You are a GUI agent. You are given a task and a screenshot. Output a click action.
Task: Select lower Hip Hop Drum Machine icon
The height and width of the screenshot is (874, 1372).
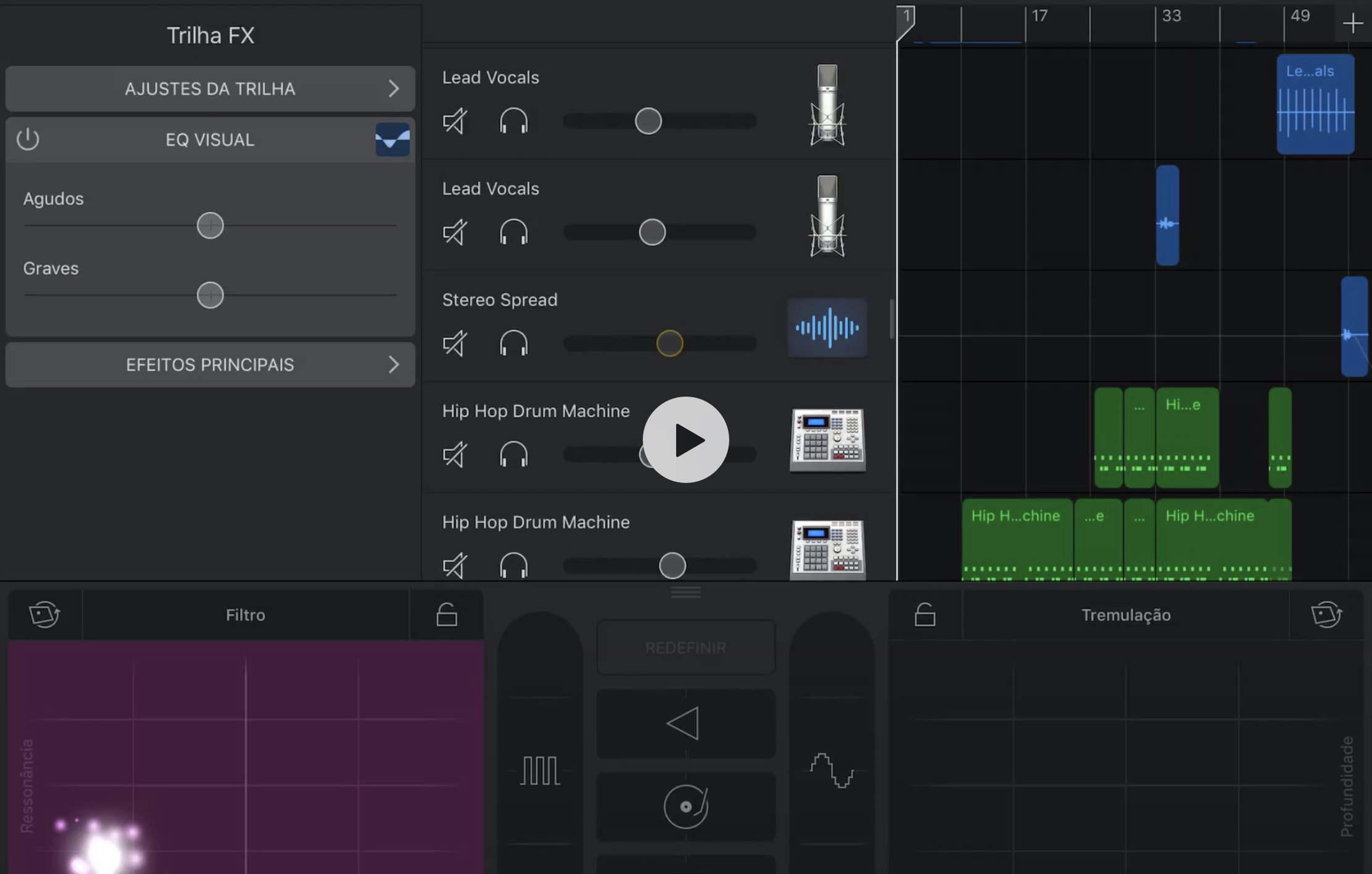[x=827, y=550]
